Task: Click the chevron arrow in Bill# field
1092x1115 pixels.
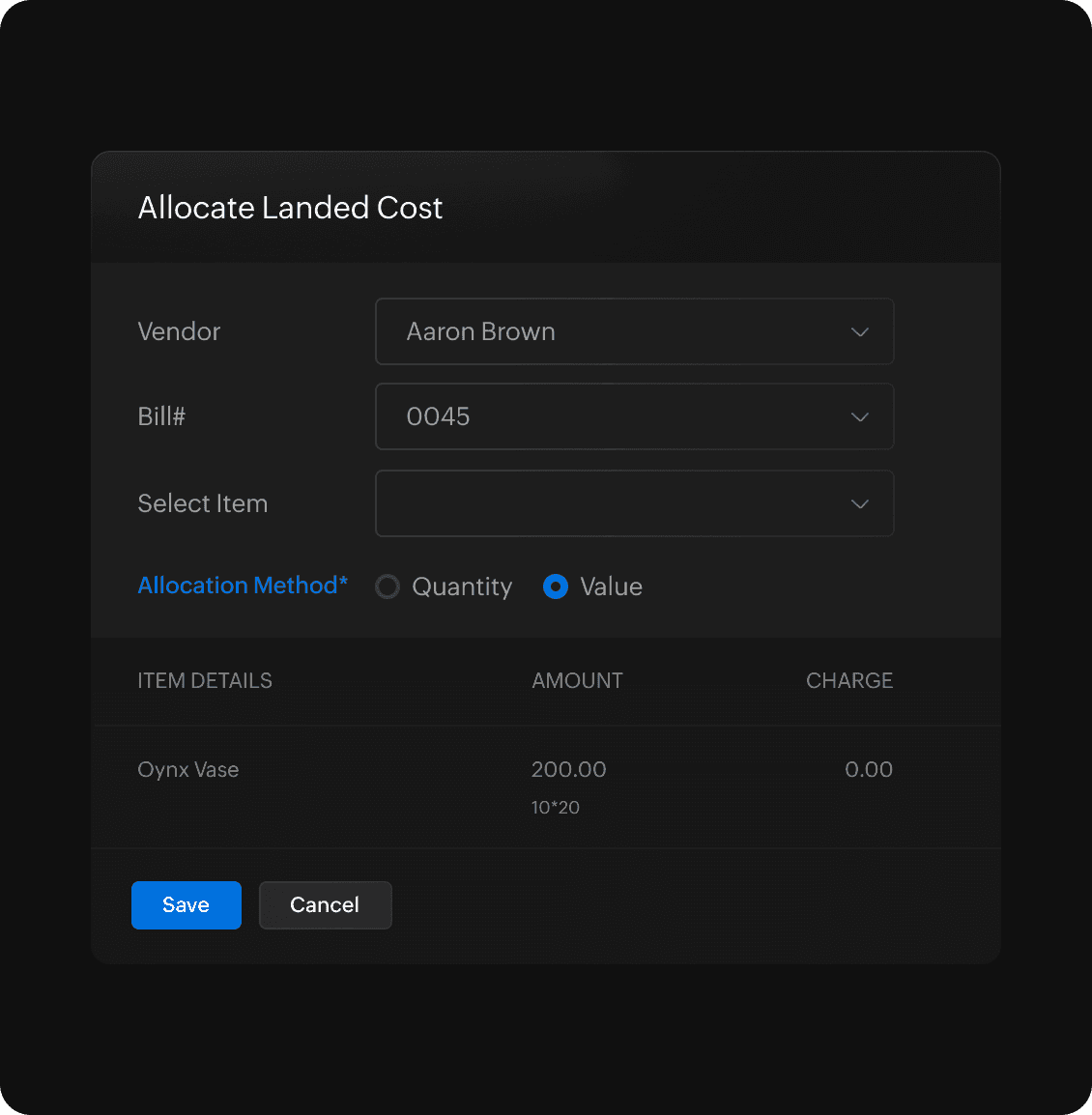Action: (x=859, y=417)
